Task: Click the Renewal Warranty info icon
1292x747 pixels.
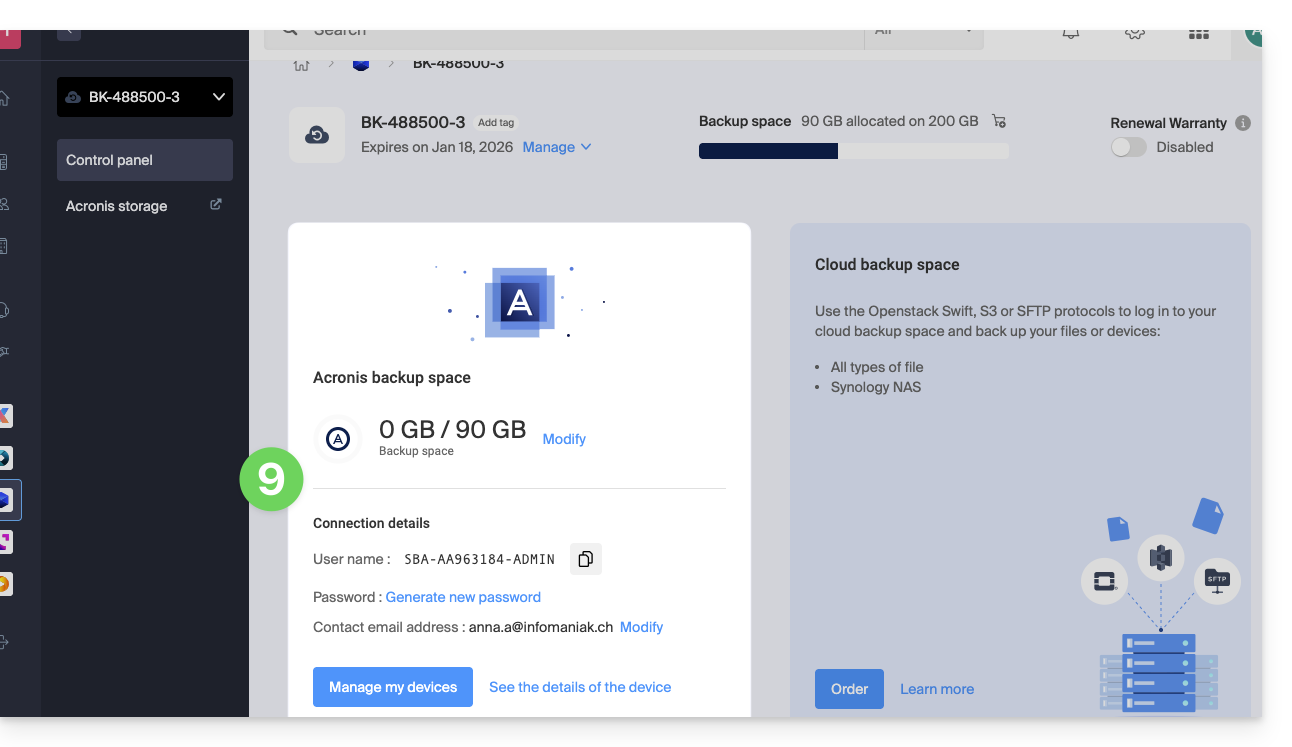Action: tap(1243, 123)
